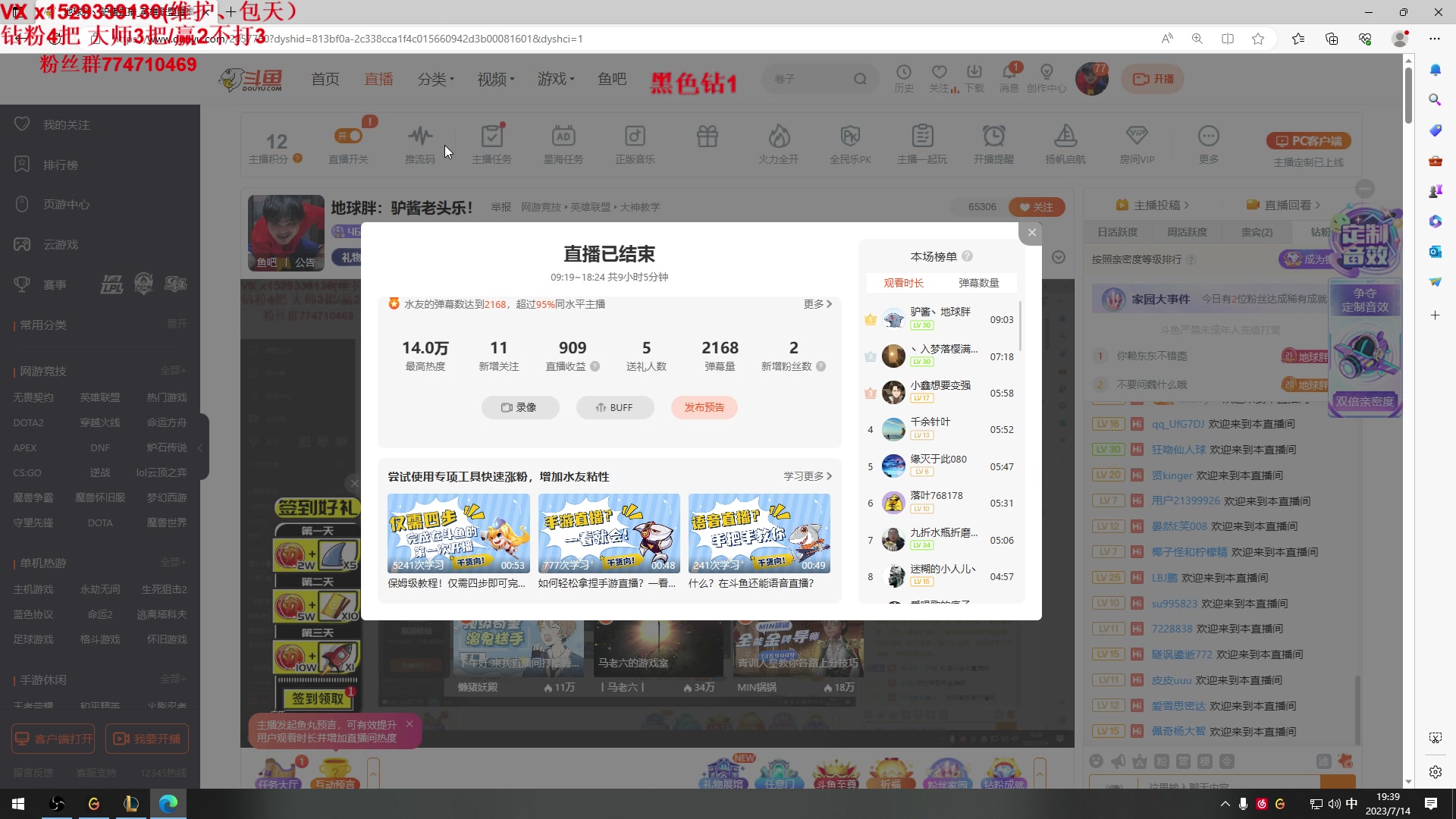Open 关注 heart icon in header
The height and width of the screenshot is (819, 1456).
pos(940,72)
